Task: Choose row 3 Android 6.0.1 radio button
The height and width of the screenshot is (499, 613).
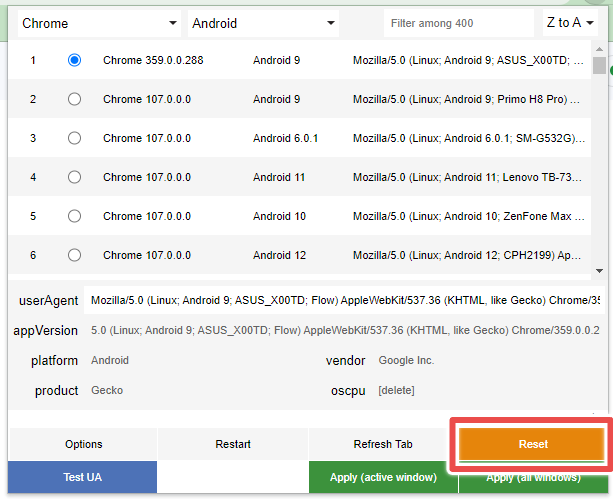Action: [74, 138]
